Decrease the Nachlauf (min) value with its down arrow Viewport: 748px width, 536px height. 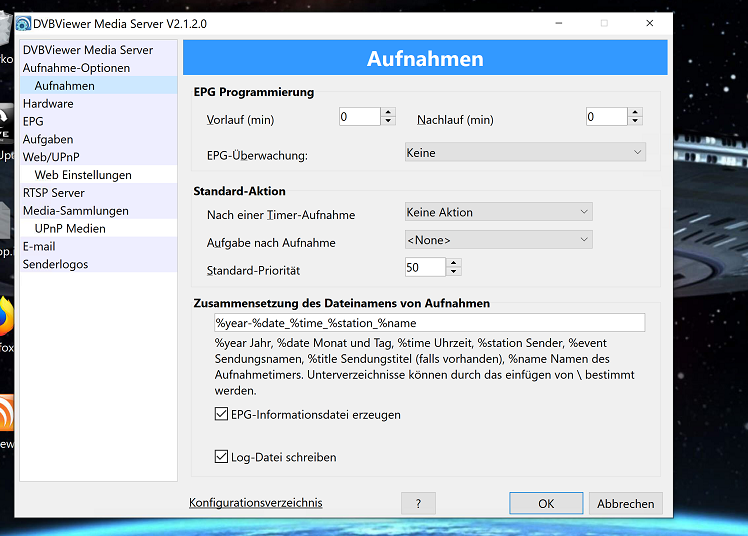tap(635, 121)
